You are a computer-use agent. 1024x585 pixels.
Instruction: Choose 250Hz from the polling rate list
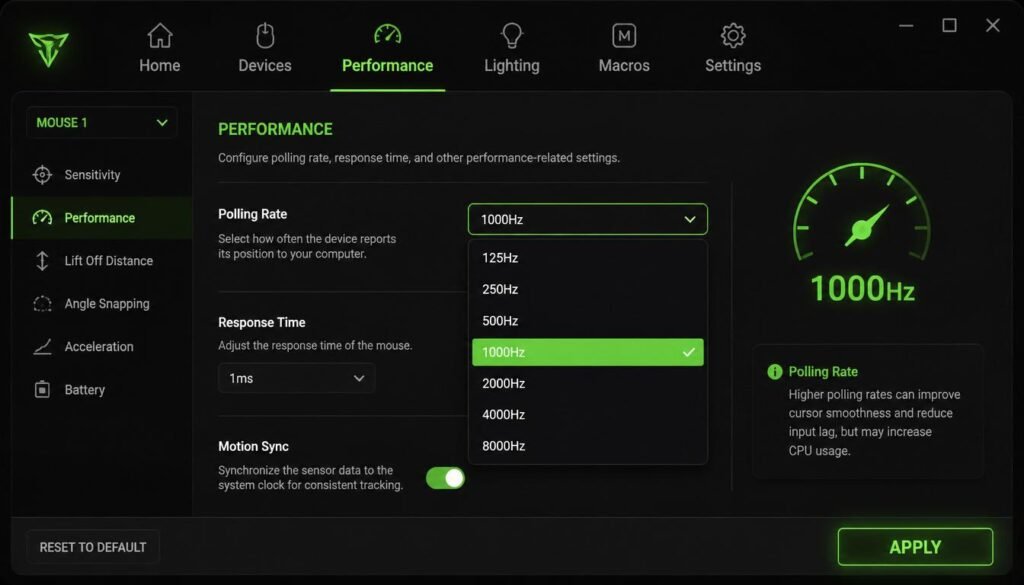tap(588, 289)
